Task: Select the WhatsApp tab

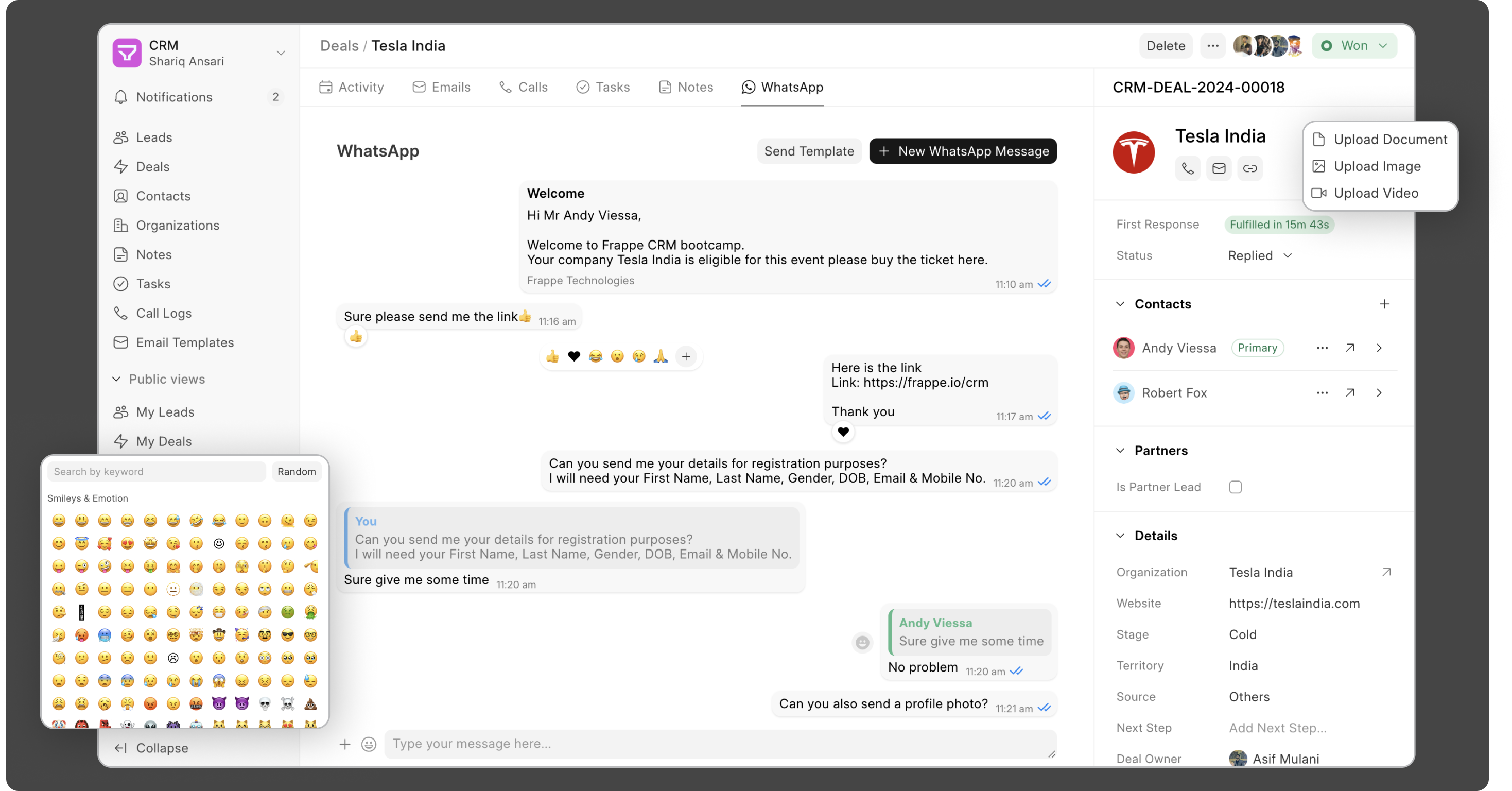Action: 783,88
